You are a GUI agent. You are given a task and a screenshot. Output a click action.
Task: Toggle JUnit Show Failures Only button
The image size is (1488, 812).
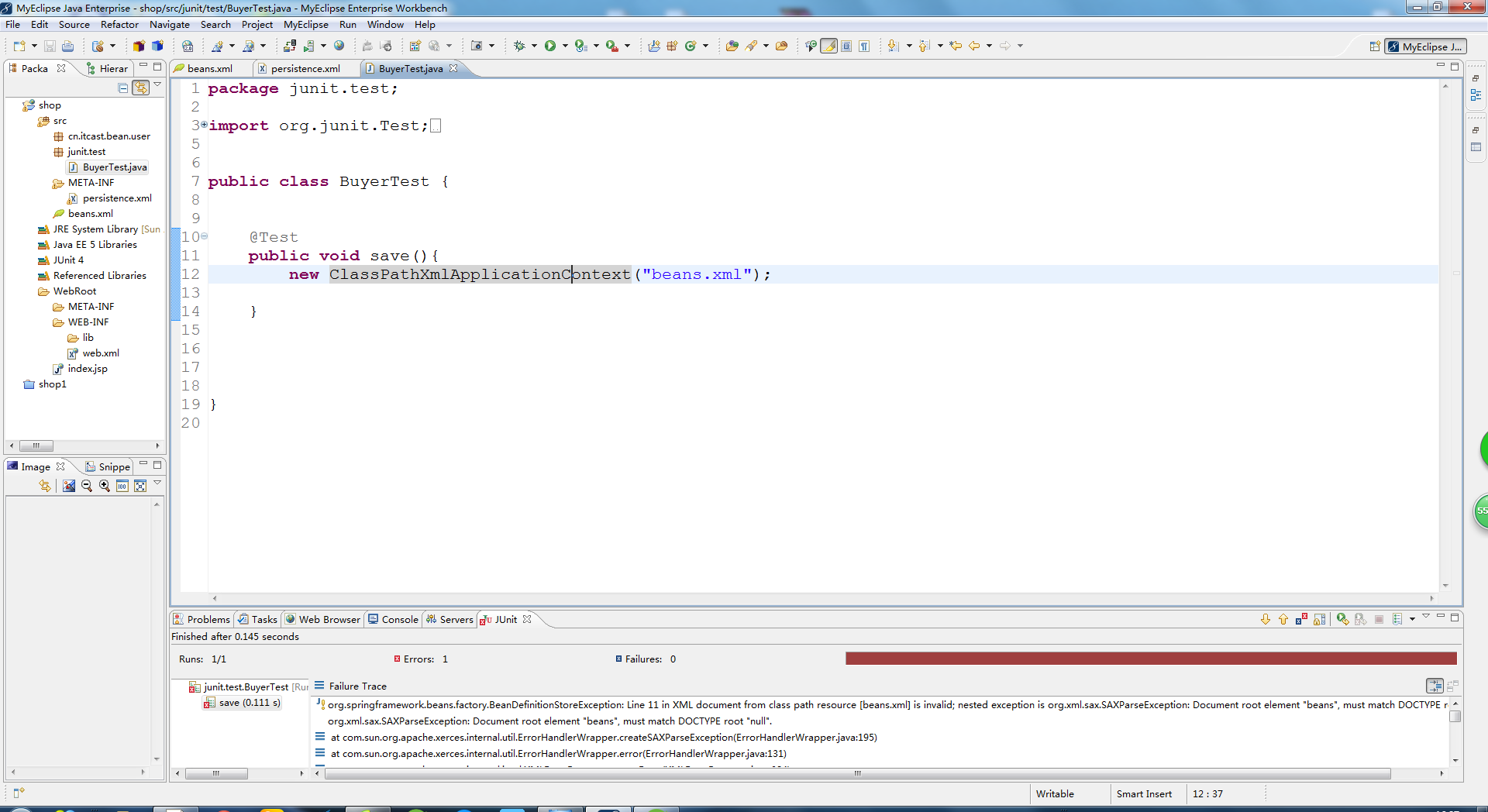click(x=1301, y=619)
